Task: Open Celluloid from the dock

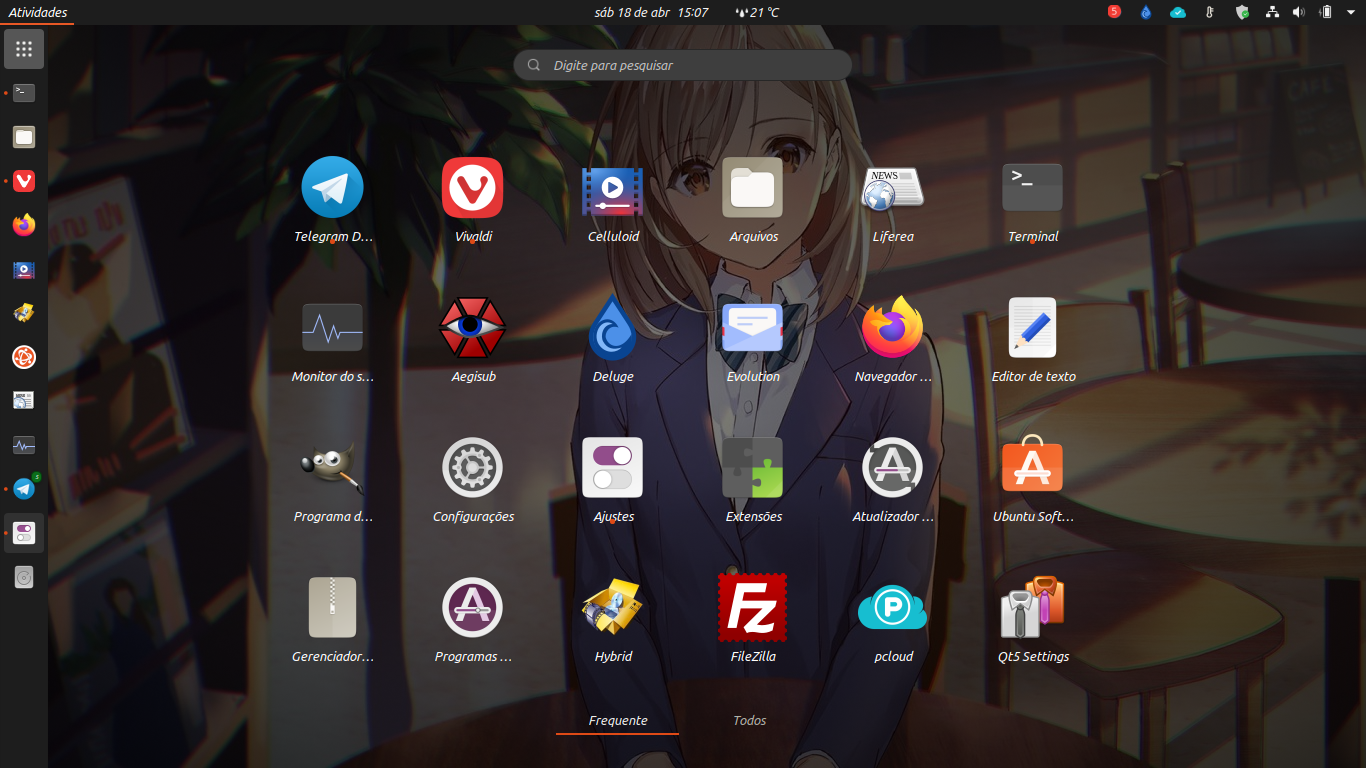Action: click(24, 269)
